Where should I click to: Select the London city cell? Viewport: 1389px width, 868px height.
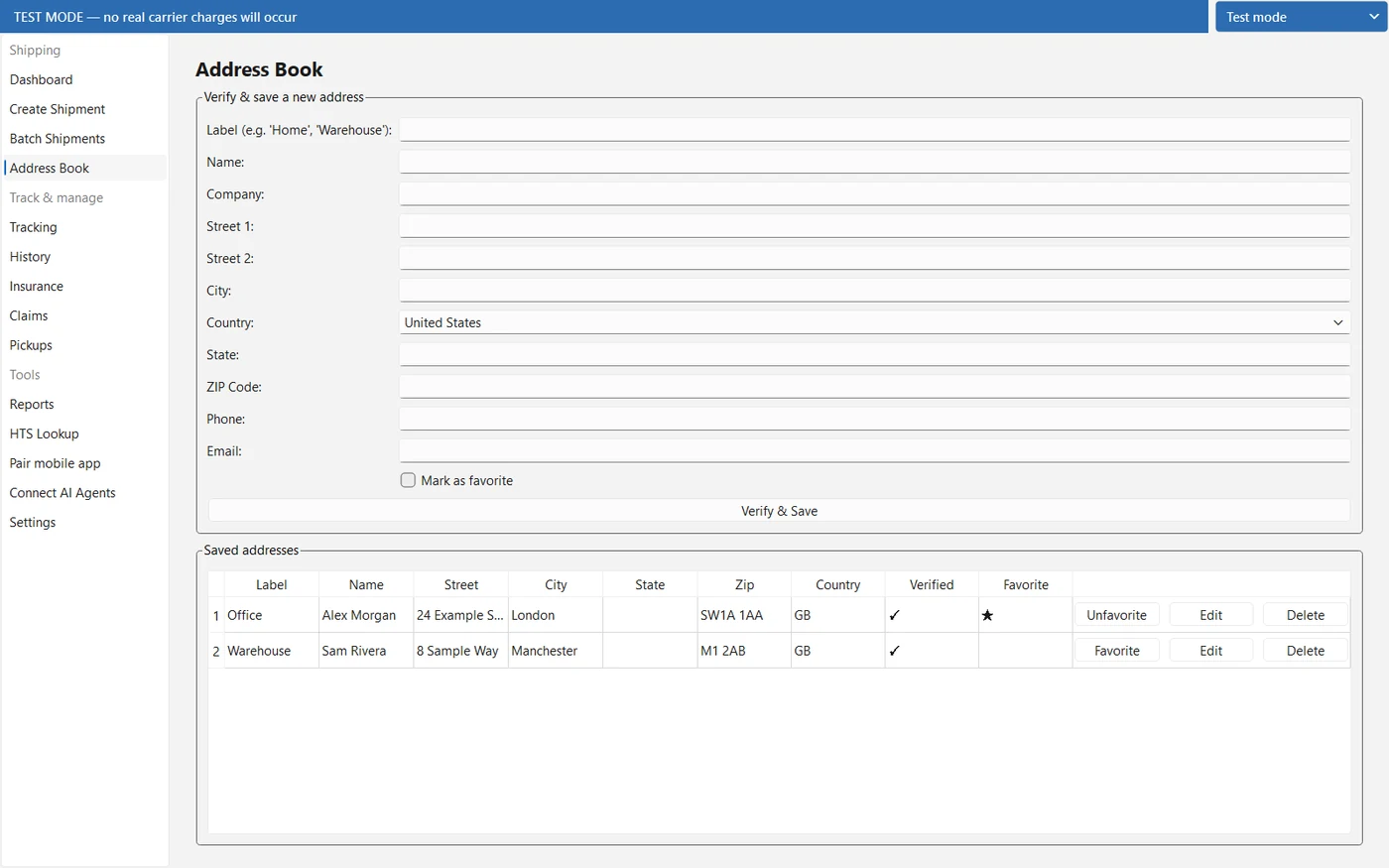pyautogui.click(x=556, y=615)
